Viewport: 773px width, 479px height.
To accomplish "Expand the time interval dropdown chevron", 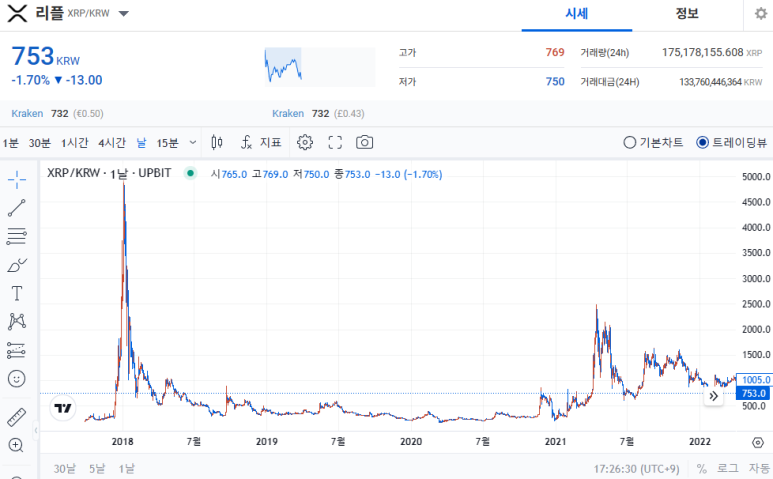I will [193, 142].
